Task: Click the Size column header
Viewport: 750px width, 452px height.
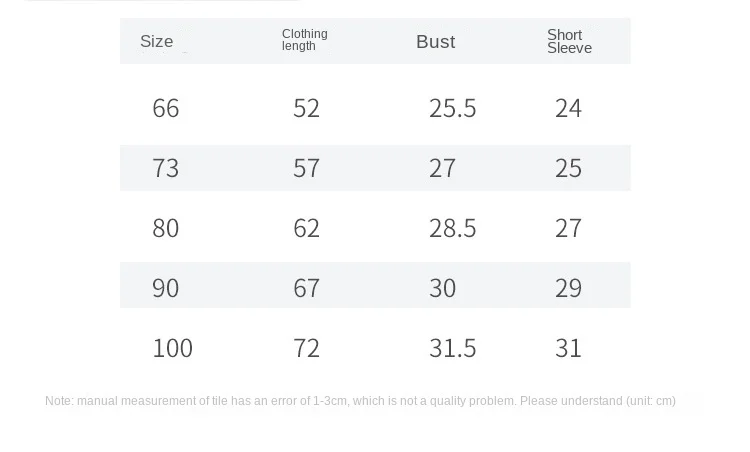Action: click(x=157, y=42)
